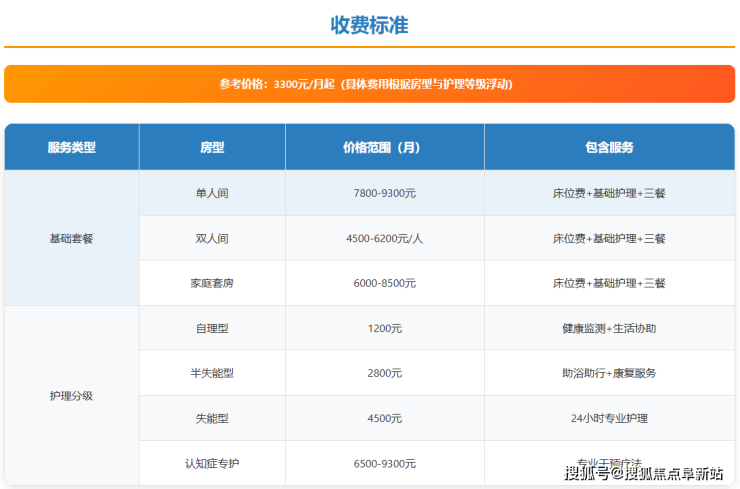
Task: Click the 单人间 room type cell
Action: (x=212, y=193)
